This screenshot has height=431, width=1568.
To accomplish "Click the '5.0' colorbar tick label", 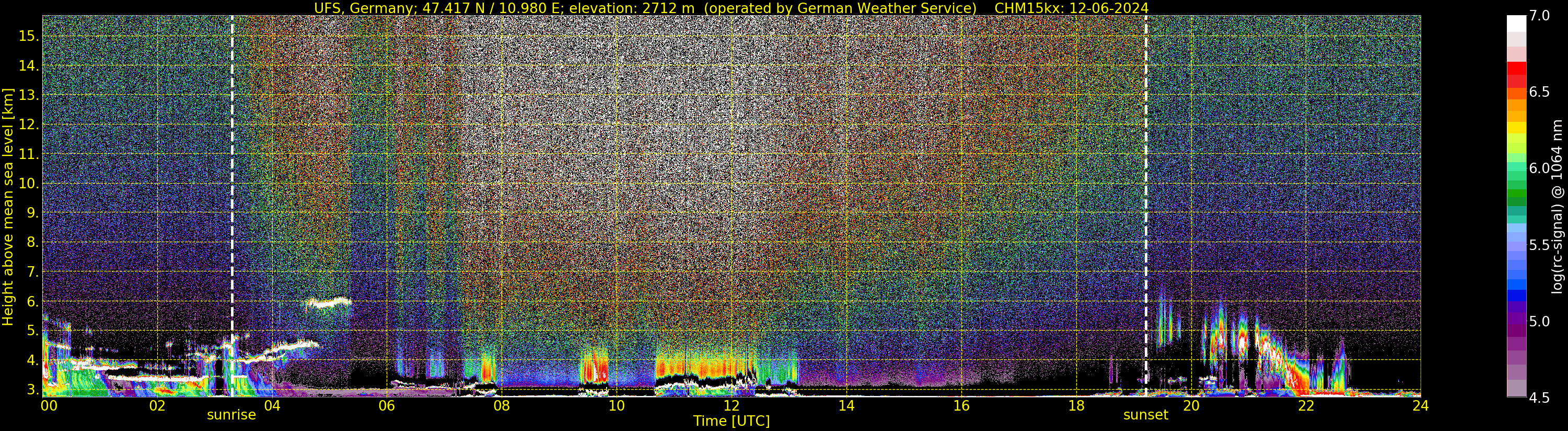I will point(1539,321).
